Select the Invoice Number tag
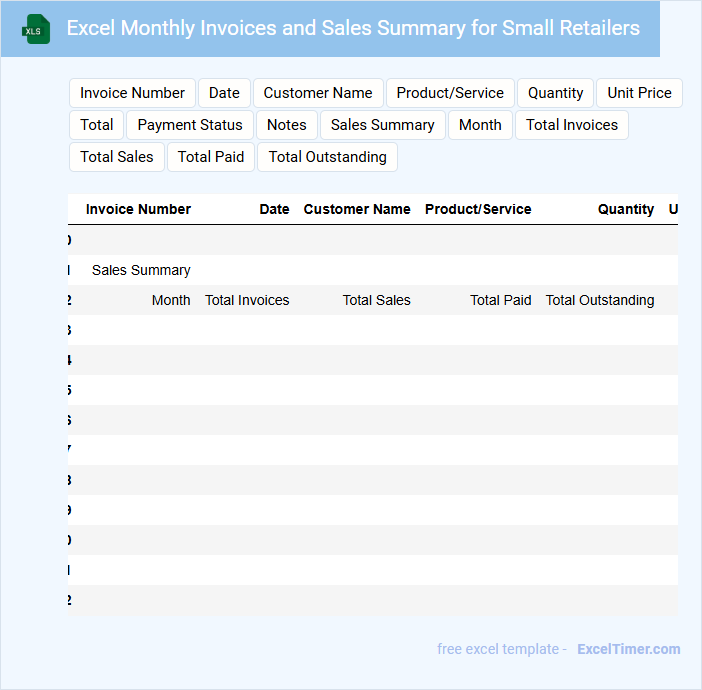The height and width of the screenshot is (690, 702). (x=132, y=93)
